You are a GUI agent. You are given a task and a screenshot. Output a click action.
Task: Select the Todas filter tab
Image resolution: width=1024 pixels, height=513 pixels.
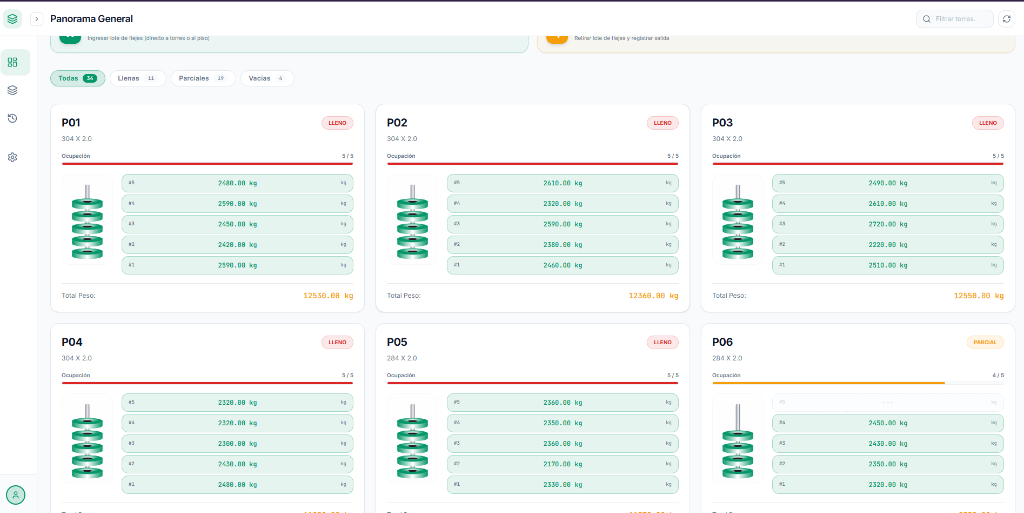[x=78, y=78]
